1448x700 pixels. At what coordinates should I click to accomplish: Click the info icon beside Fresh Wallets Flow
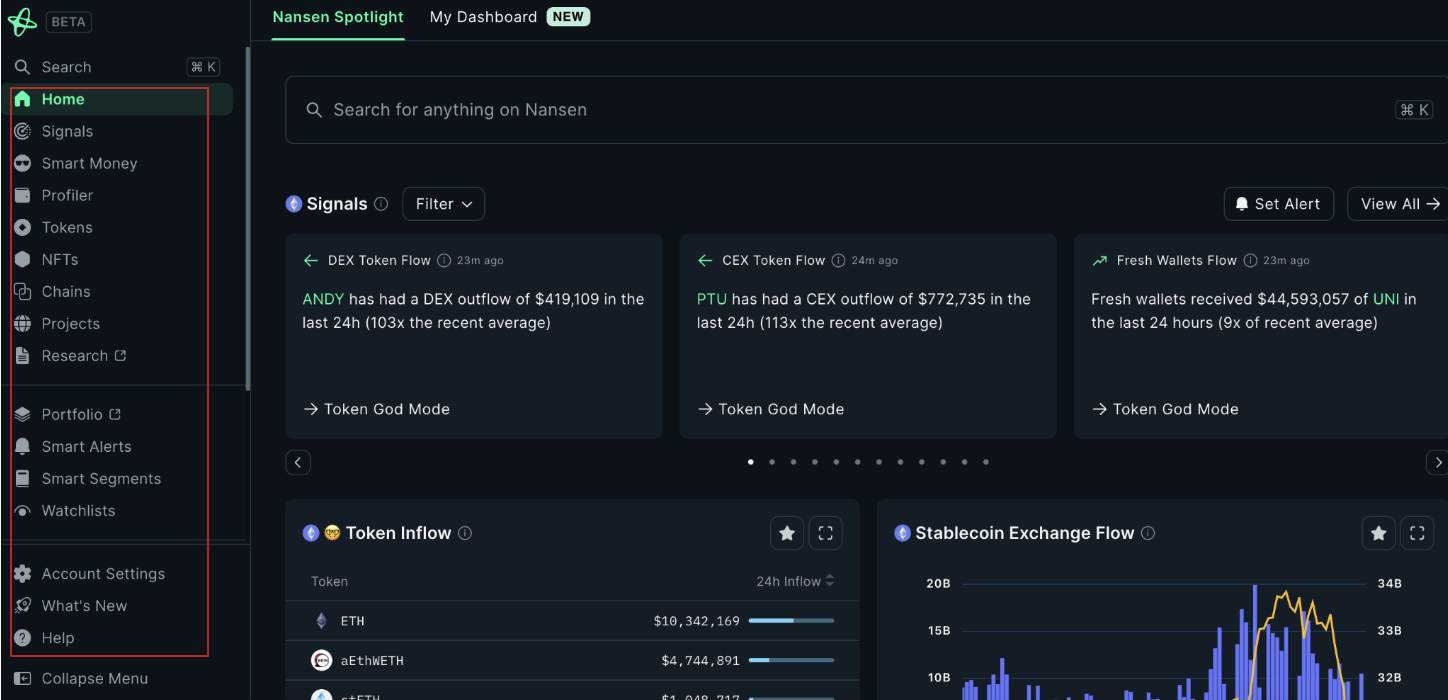pyautogui.click(x=1250, y=260)
